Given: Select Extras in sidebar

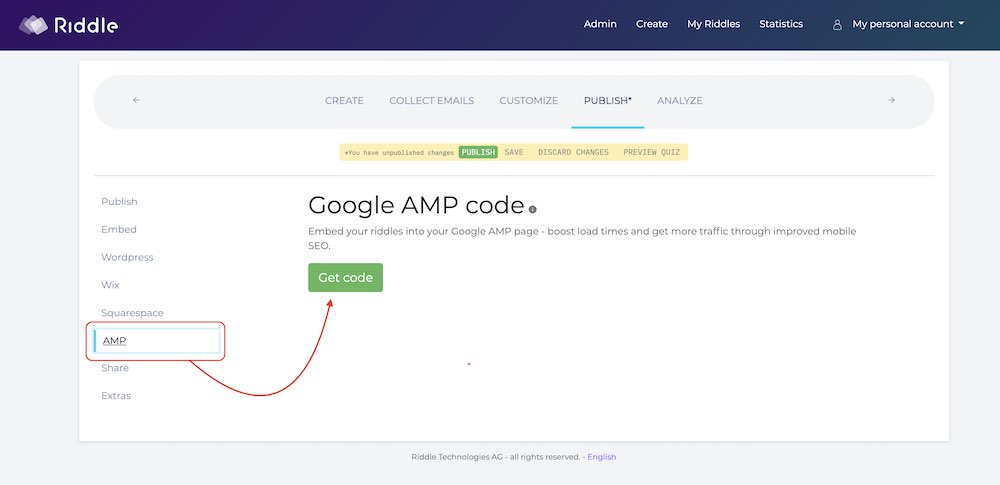Looking at the screenshot, I should pyautogui.click(x=116, y=396).
